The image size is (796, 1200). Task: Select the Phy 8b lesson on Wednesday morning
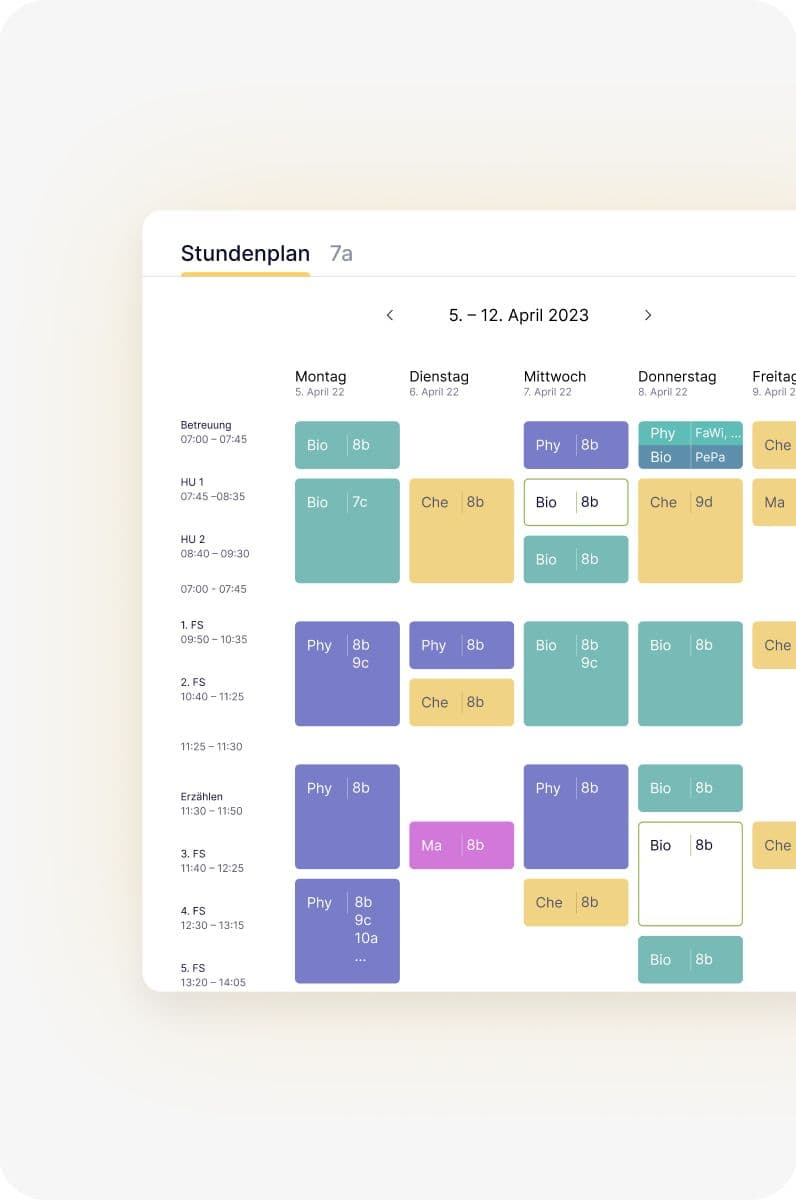575,444
